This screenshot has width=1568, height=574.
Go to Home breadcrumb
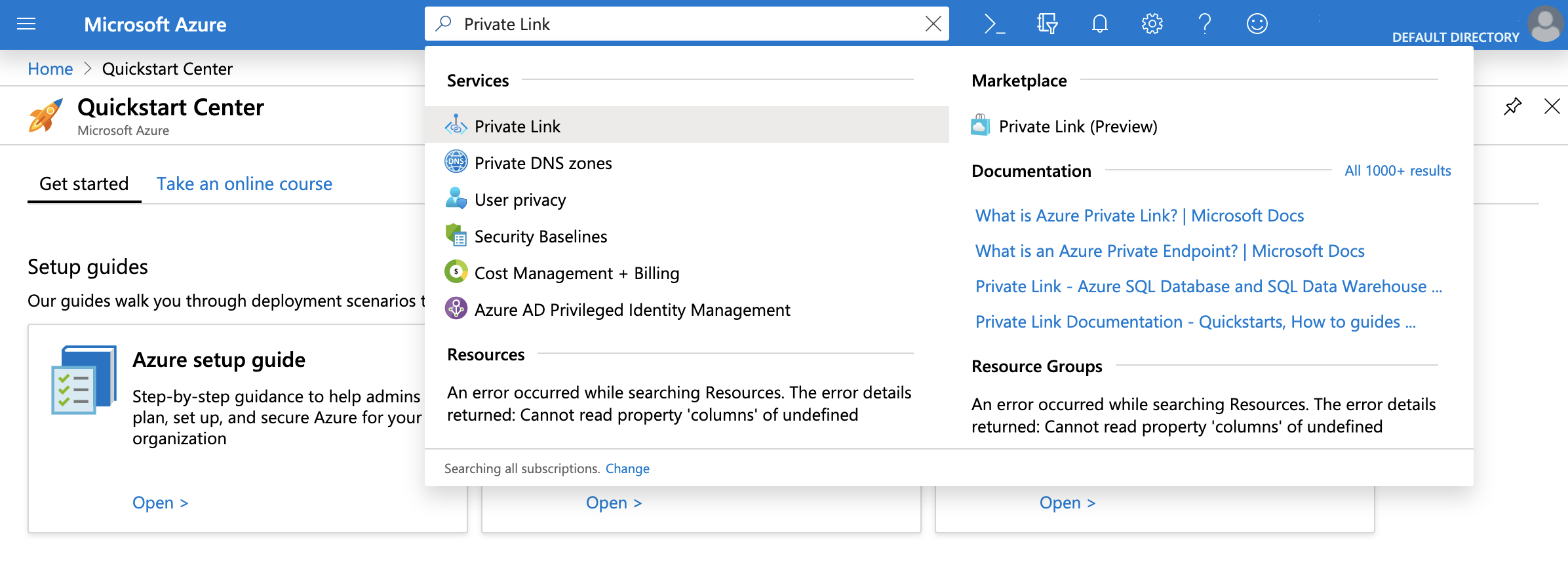click(x=50, y=69)
